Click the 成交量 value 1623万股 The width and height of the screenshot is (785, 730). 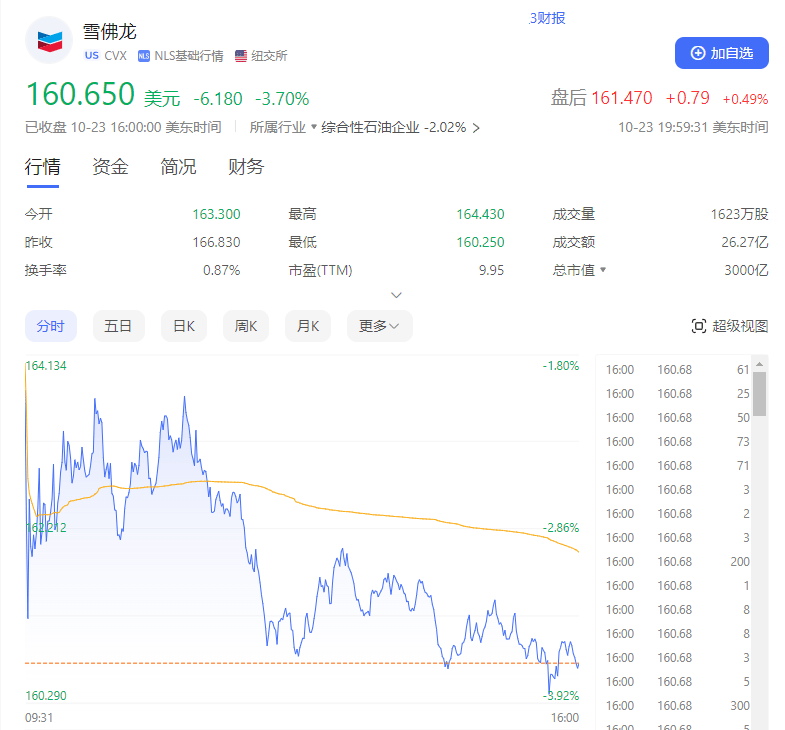pos(739,214)
